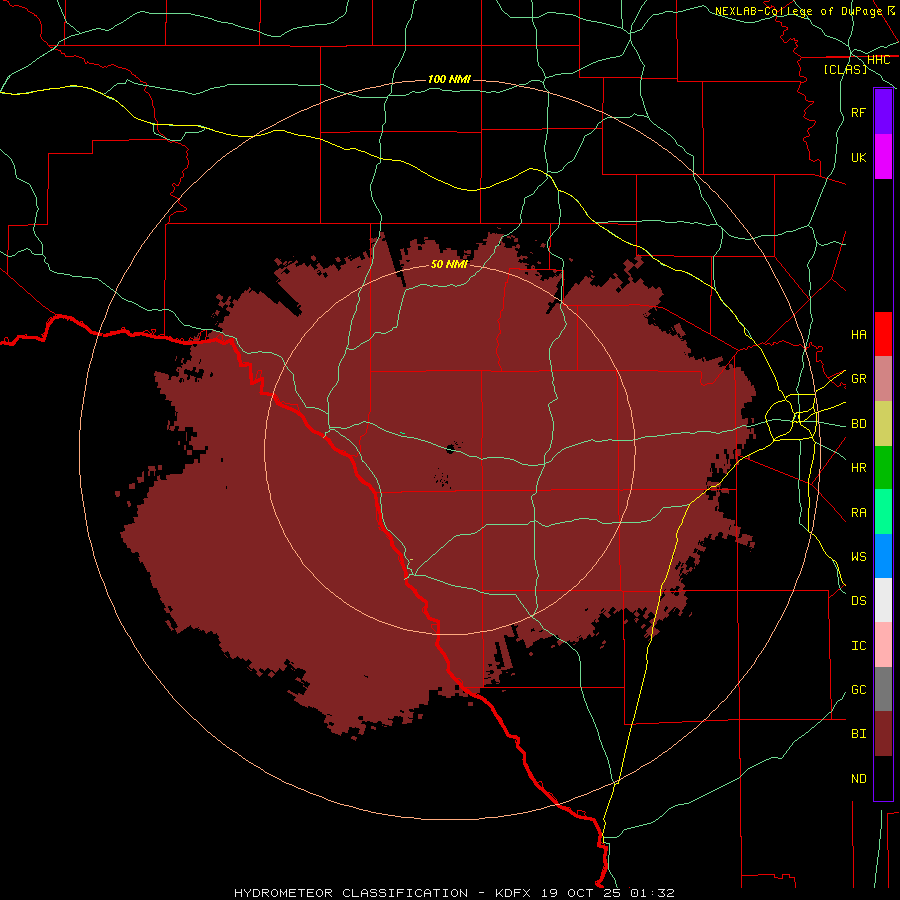Click the RA legend label
This screenshot has width=900, height=900.
[858, 513]
